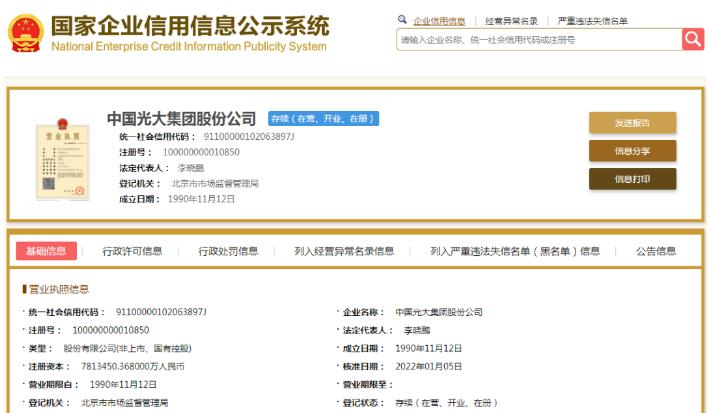Switch to the 行政许可信息 tab

[132, 251]
